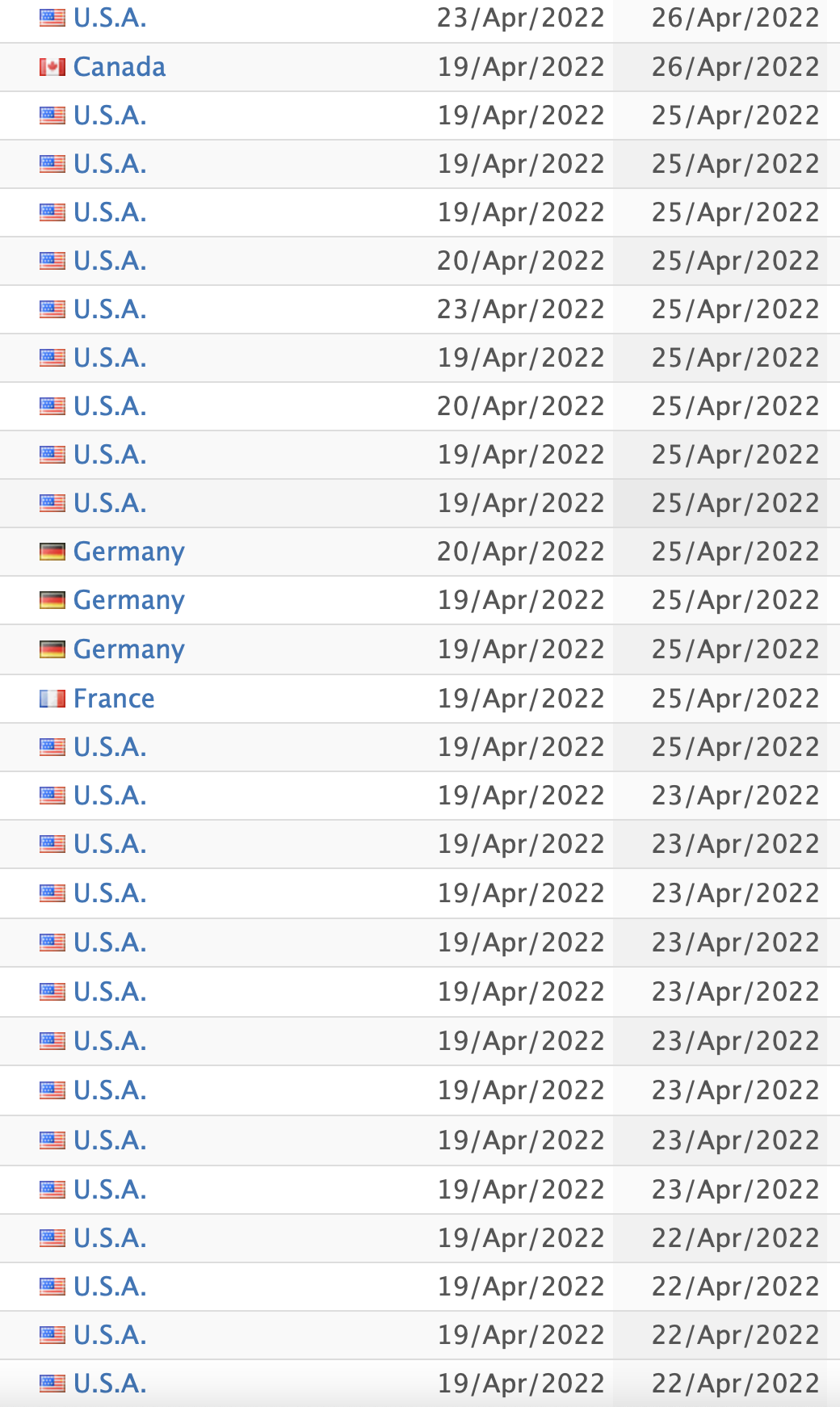The width and height of the screenshot is (840, 1407).
Task: Click the U.S. flag in the 26/Apr/2022 row
Action: click(x=52, y=18)
